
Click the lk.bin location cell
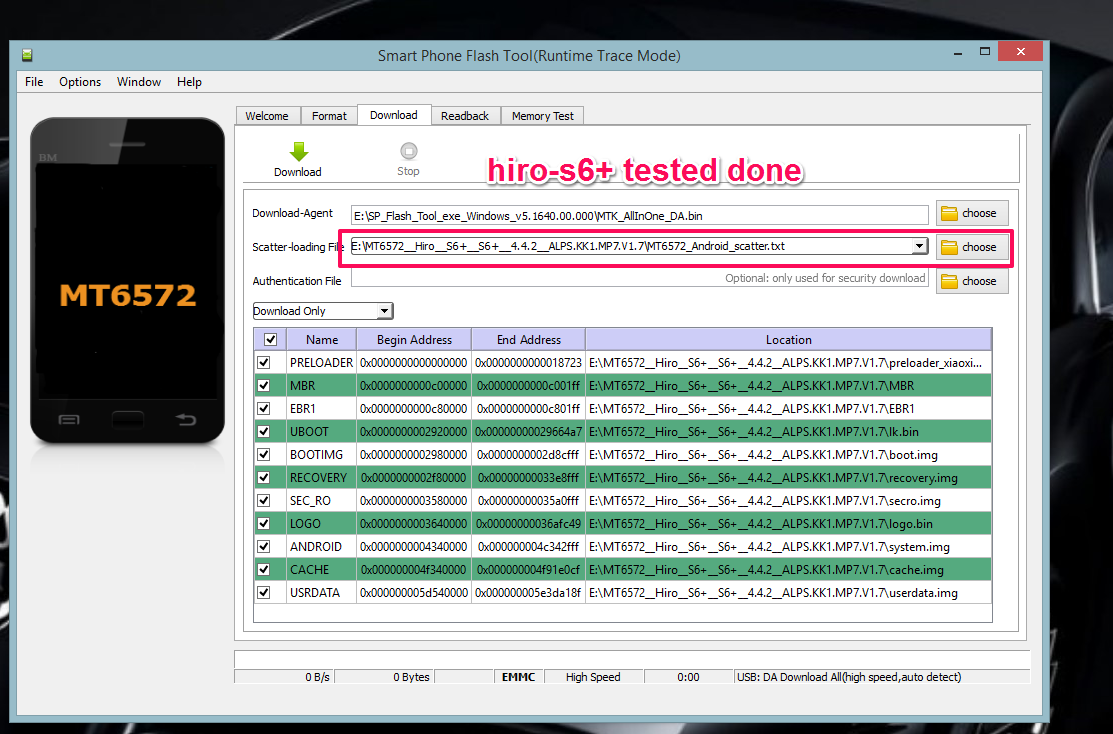pyautogui.click(x=789, y=432)
